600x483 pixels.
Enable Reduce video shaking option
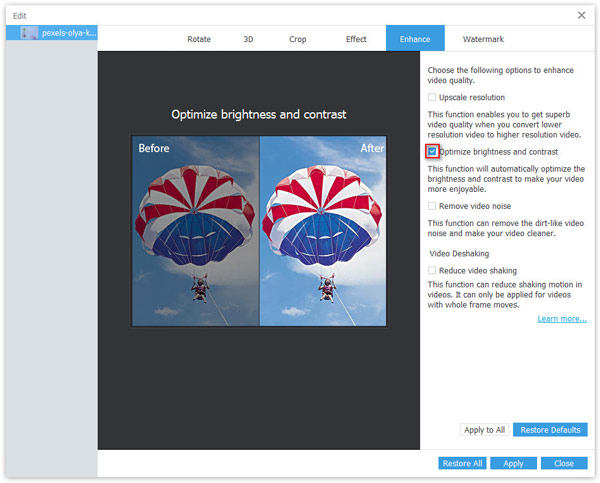click(432, 270)
